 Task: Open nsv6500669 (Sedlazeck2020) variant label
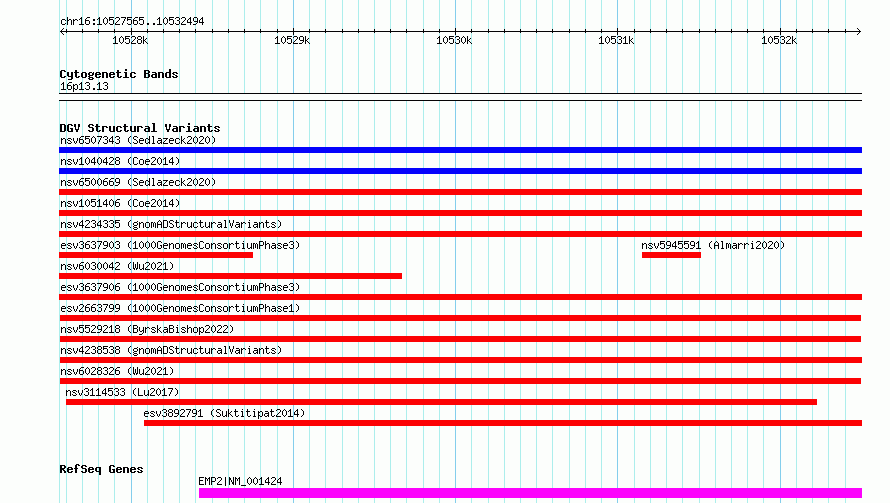coord(138,182)
